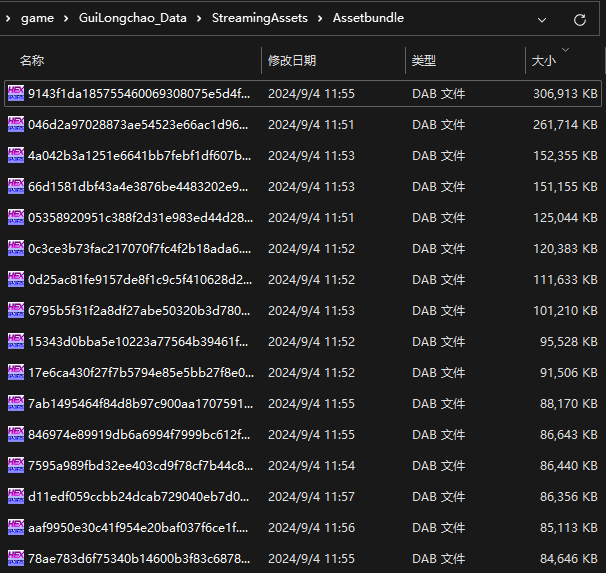606x573 pixels.
Task: Select file name aaf9950e30c41f95...
Action: (138, 527)
